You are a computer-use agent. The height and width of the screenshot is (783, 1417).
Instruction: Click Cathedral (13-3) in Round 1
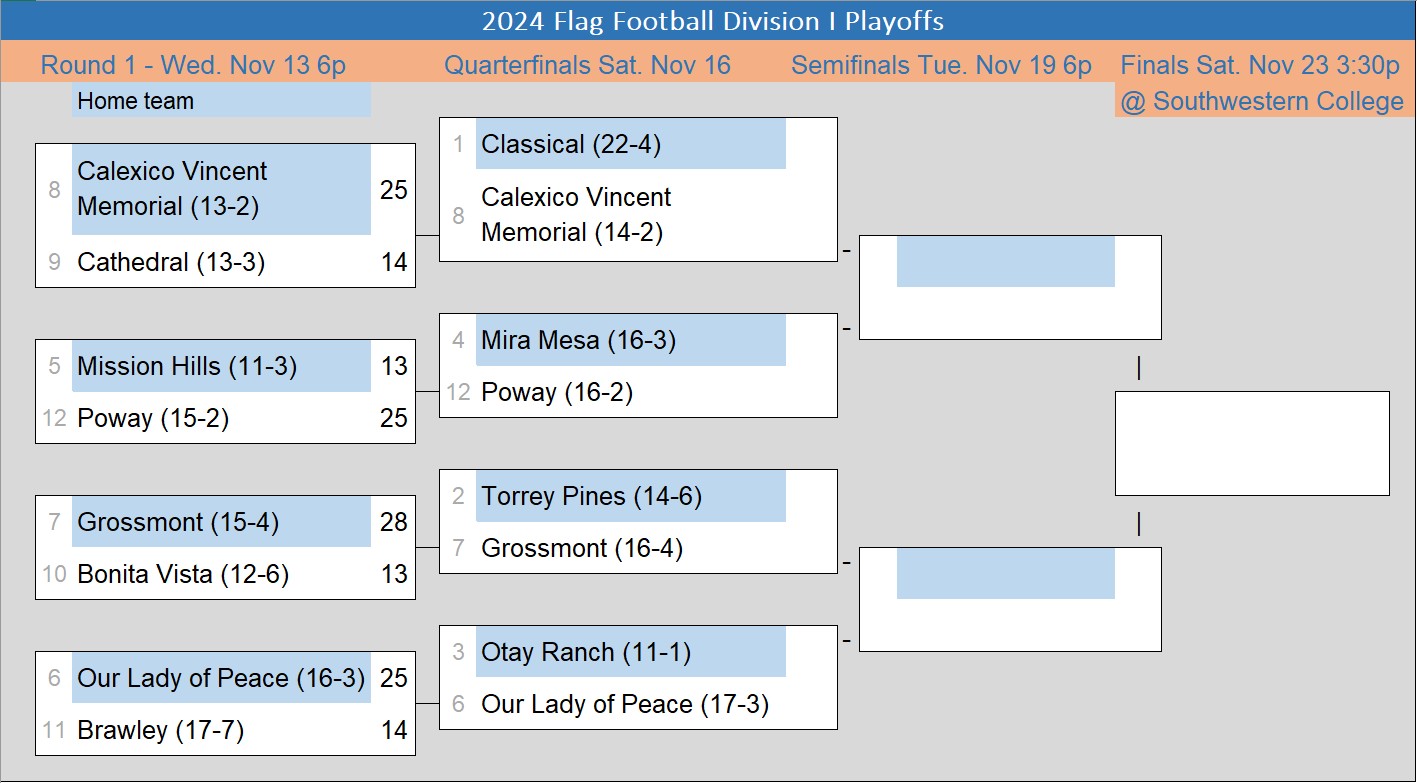click(x=171, y=263)
